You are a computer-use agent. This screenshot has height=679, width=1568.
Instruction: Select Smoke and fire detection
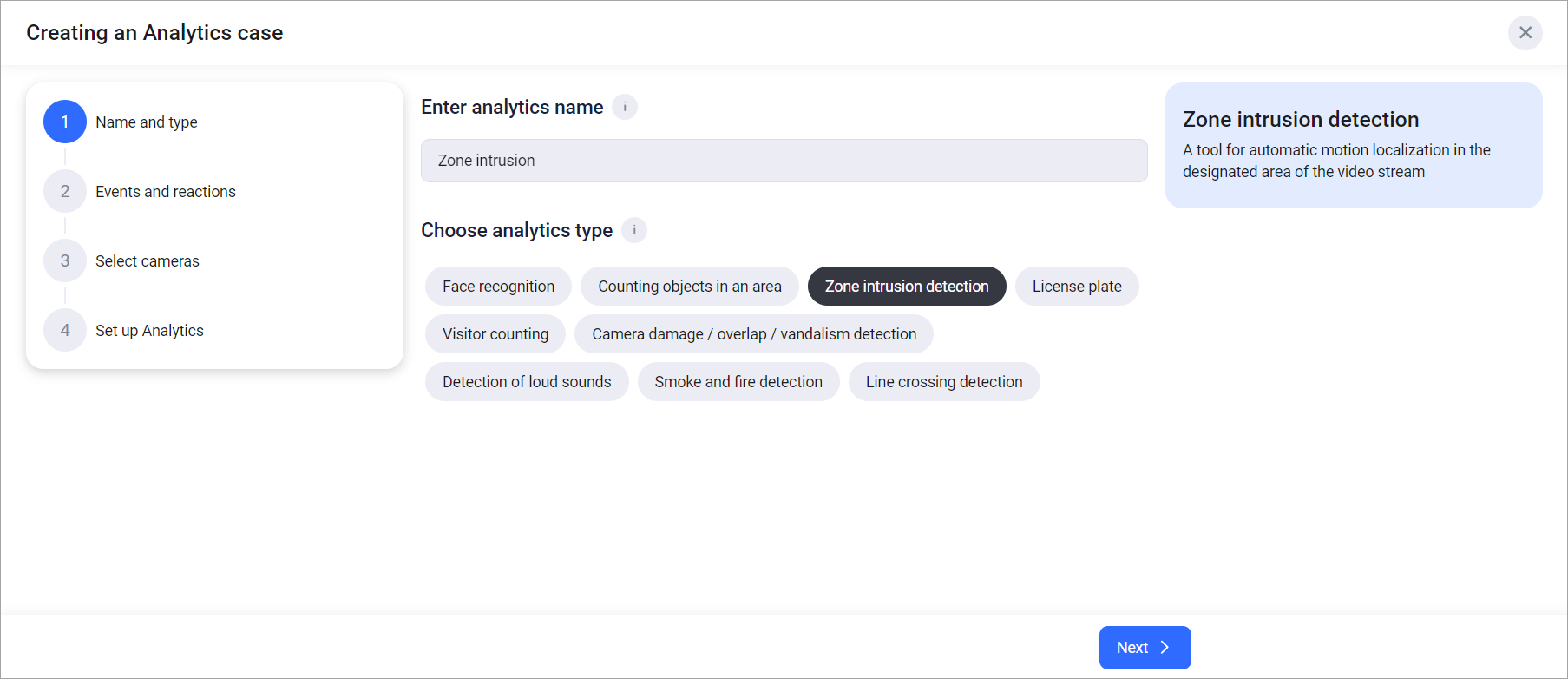pos(738,382)
